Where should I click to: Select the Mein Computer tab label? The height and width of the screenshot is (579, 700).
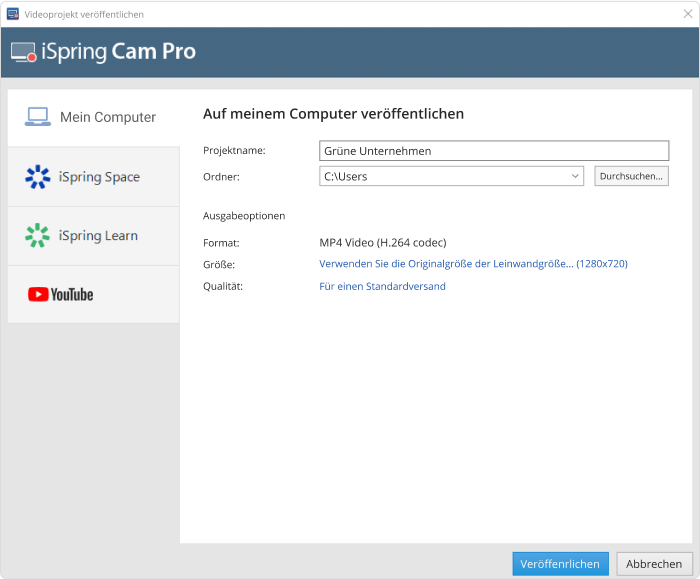coord(108,117)
